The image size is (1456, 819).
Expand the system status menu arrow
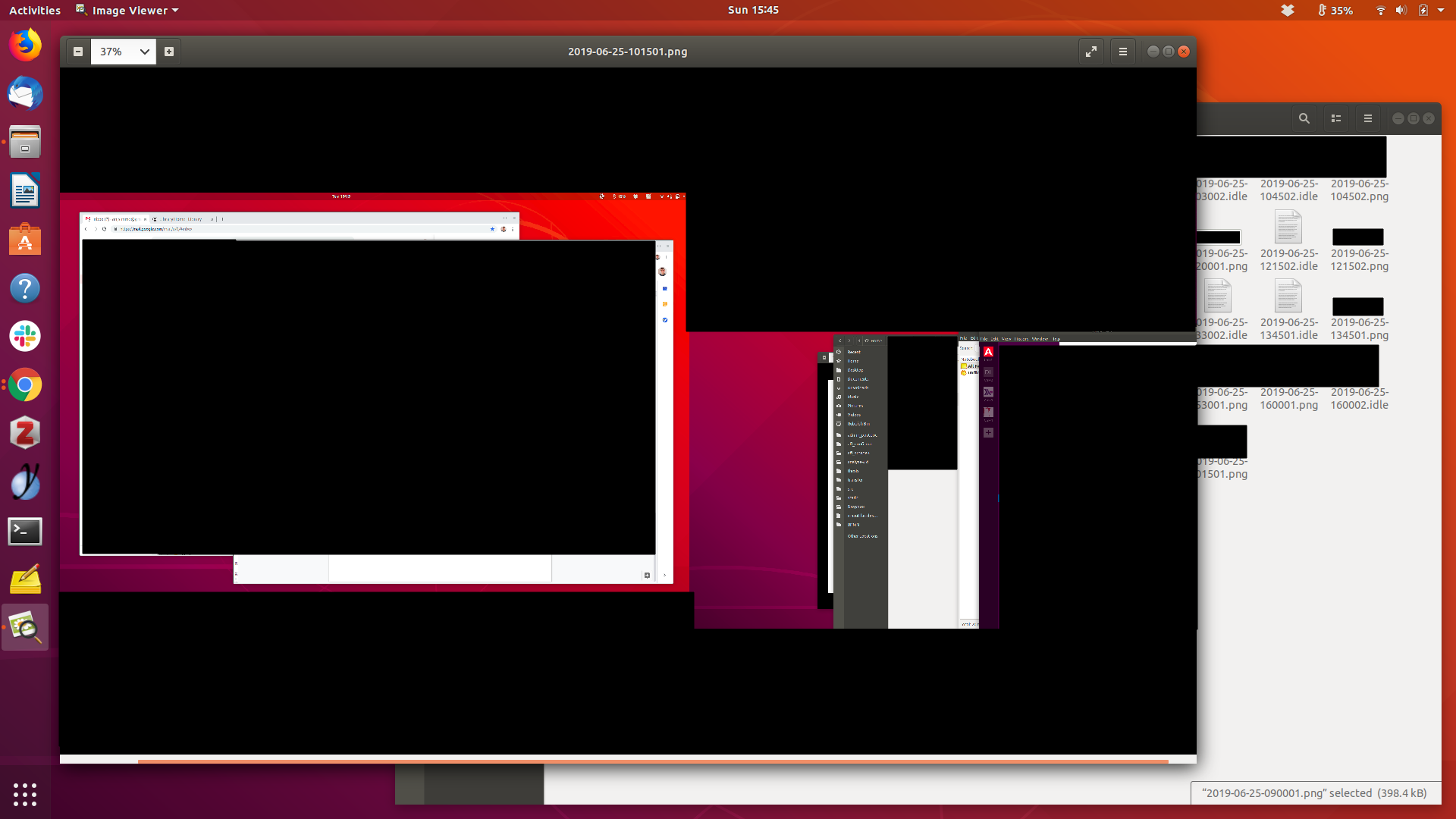pyautogui.click(x=1441, y=10)
